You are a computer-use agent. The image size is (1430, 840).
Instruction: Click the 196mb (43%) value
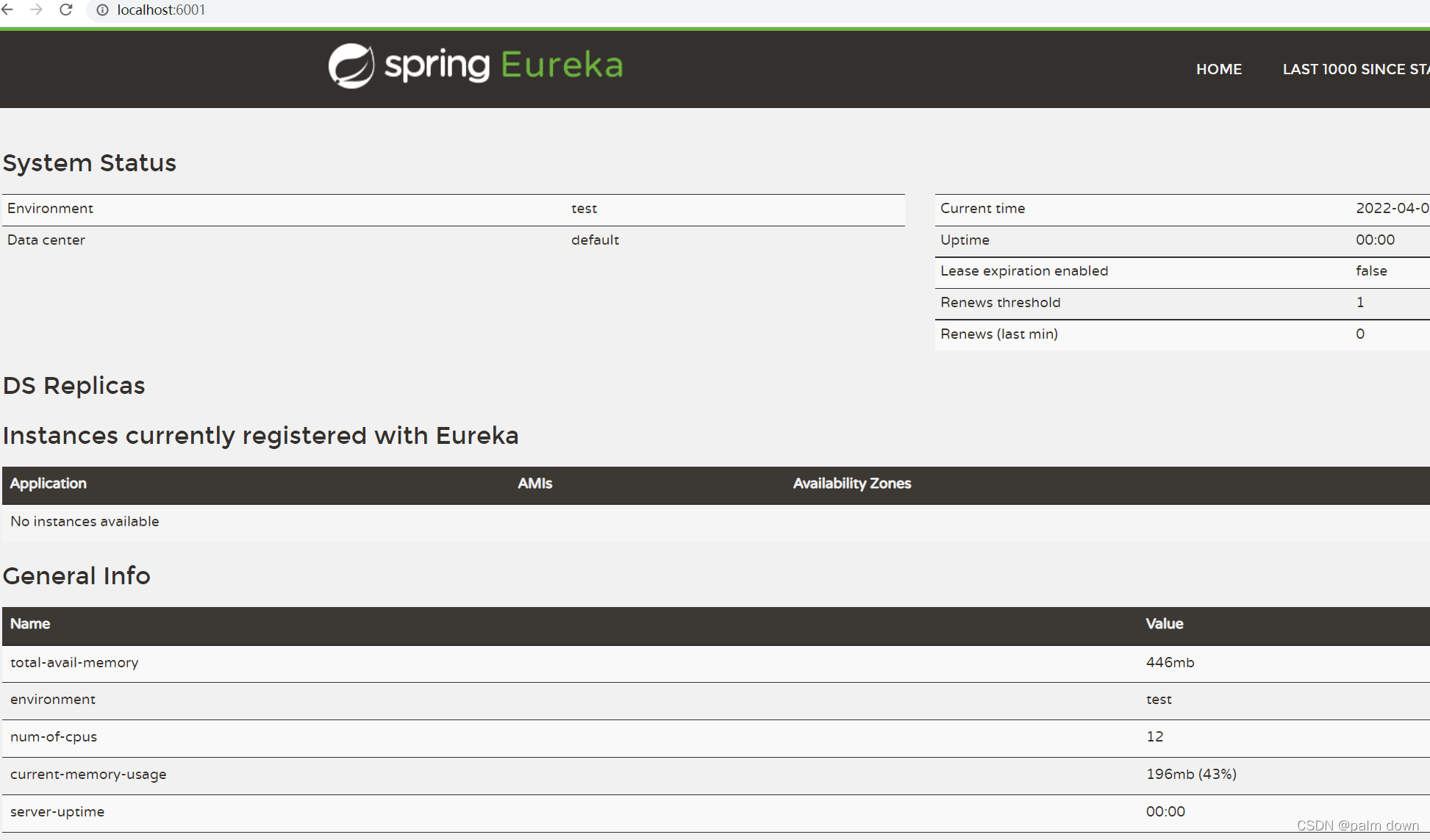point(1191,775)
